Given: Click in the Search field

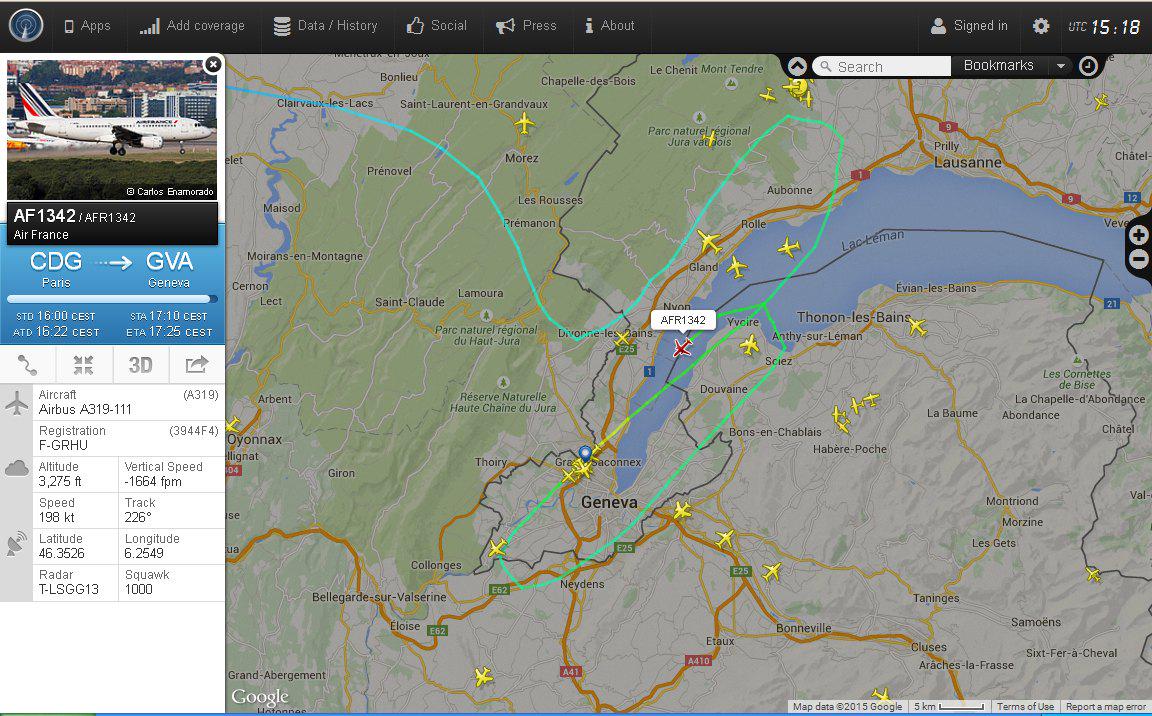Looking at the screenshot, I should pos(882,66).
